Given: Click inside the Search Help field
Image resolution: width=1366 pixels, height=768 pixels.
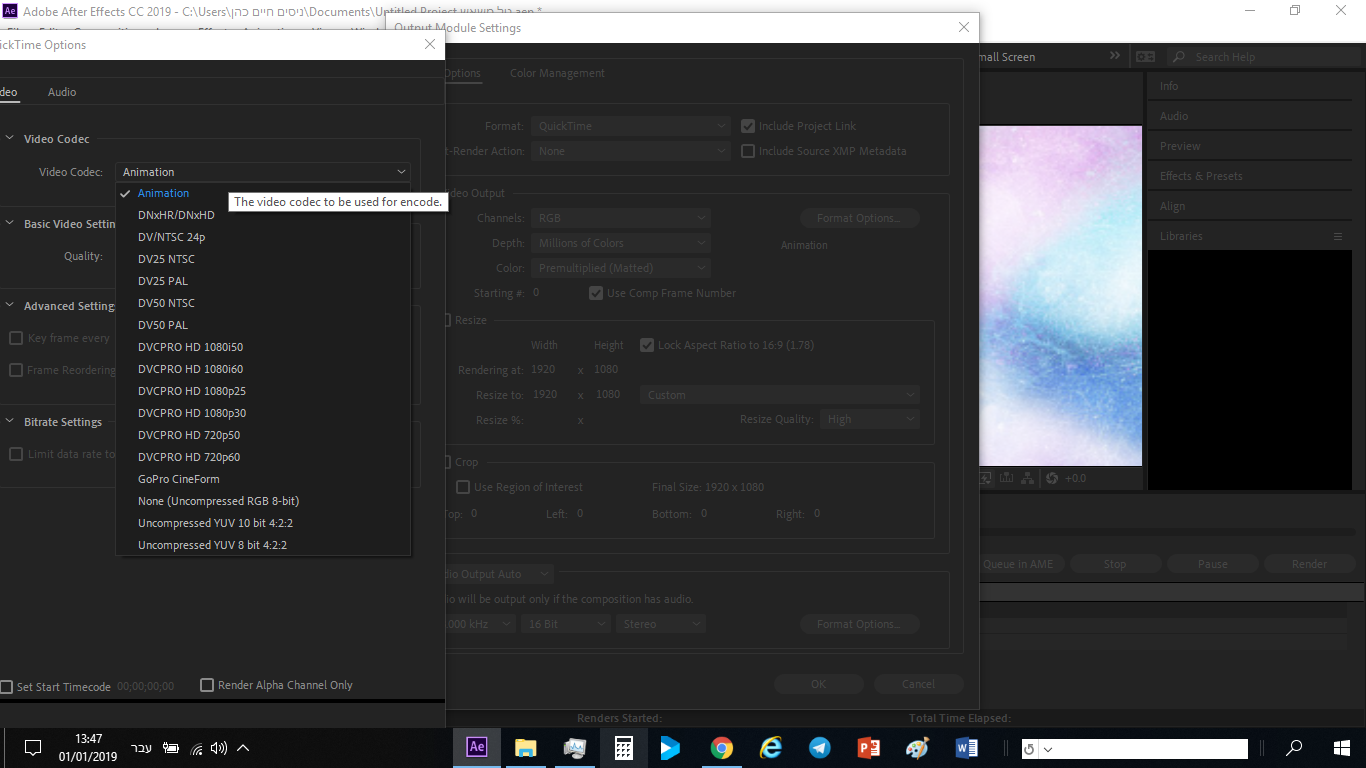Looking at the screenshot, I should point(1250,56).
